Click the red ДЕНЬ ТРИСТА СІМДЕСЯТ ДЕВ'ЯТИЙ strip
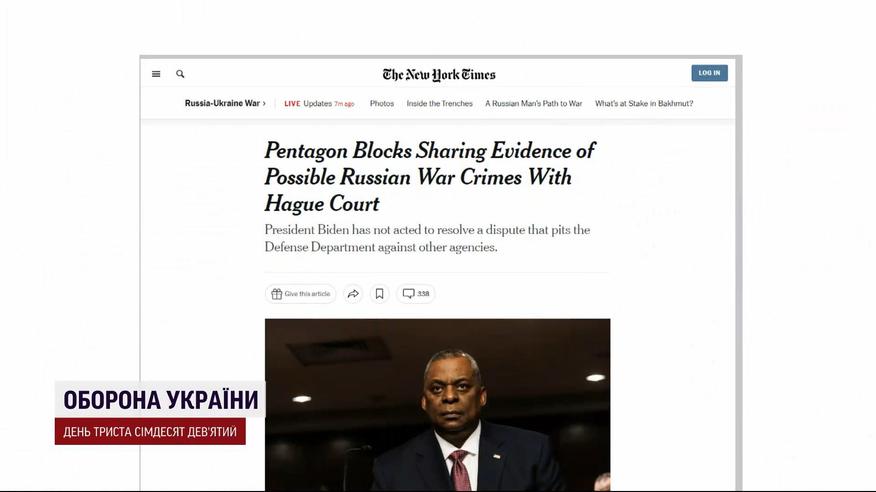 coord(150,432)
